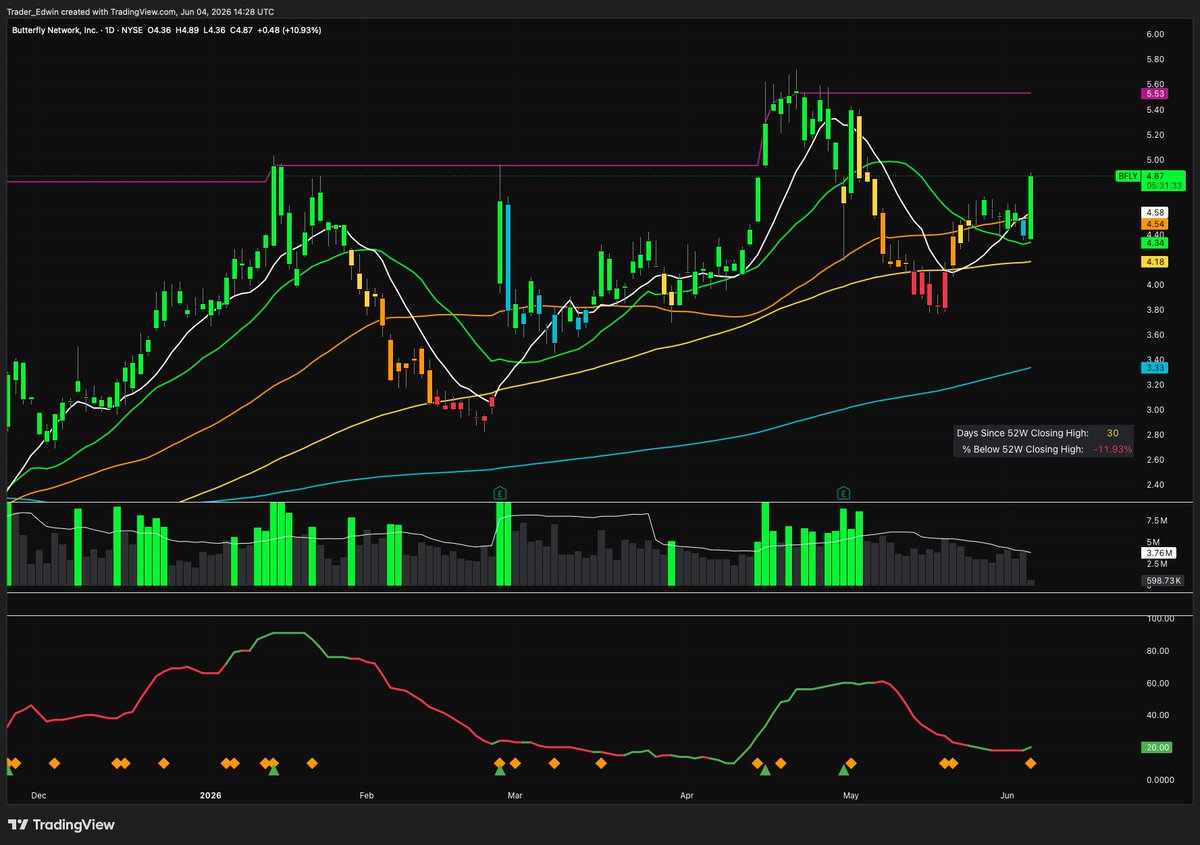This screenshot has width=1200, height=845.
Task: Click the 5.00 price axis label
Action: pos(1155,160)
